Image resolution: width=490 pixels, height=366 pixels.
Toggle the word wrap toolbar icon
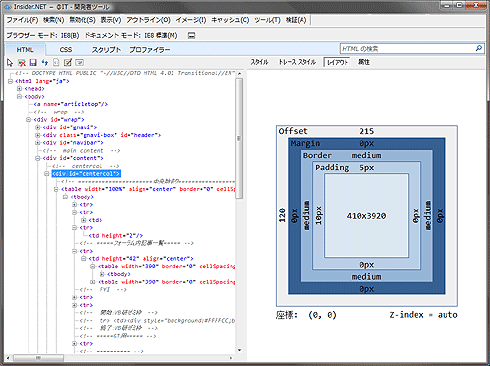coord(80,62)
